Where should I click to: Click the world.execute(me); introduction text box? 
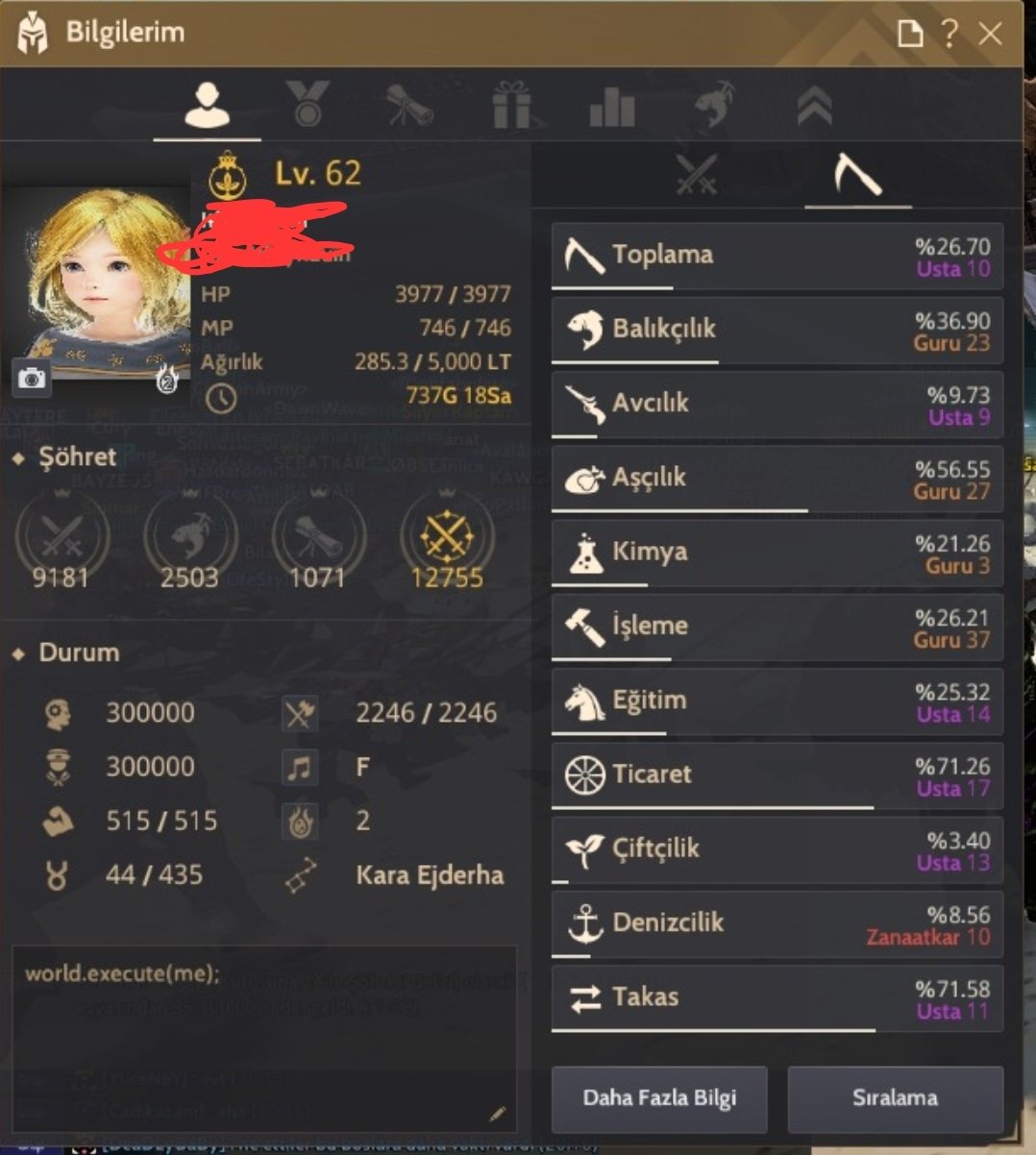pos(264,1038)
